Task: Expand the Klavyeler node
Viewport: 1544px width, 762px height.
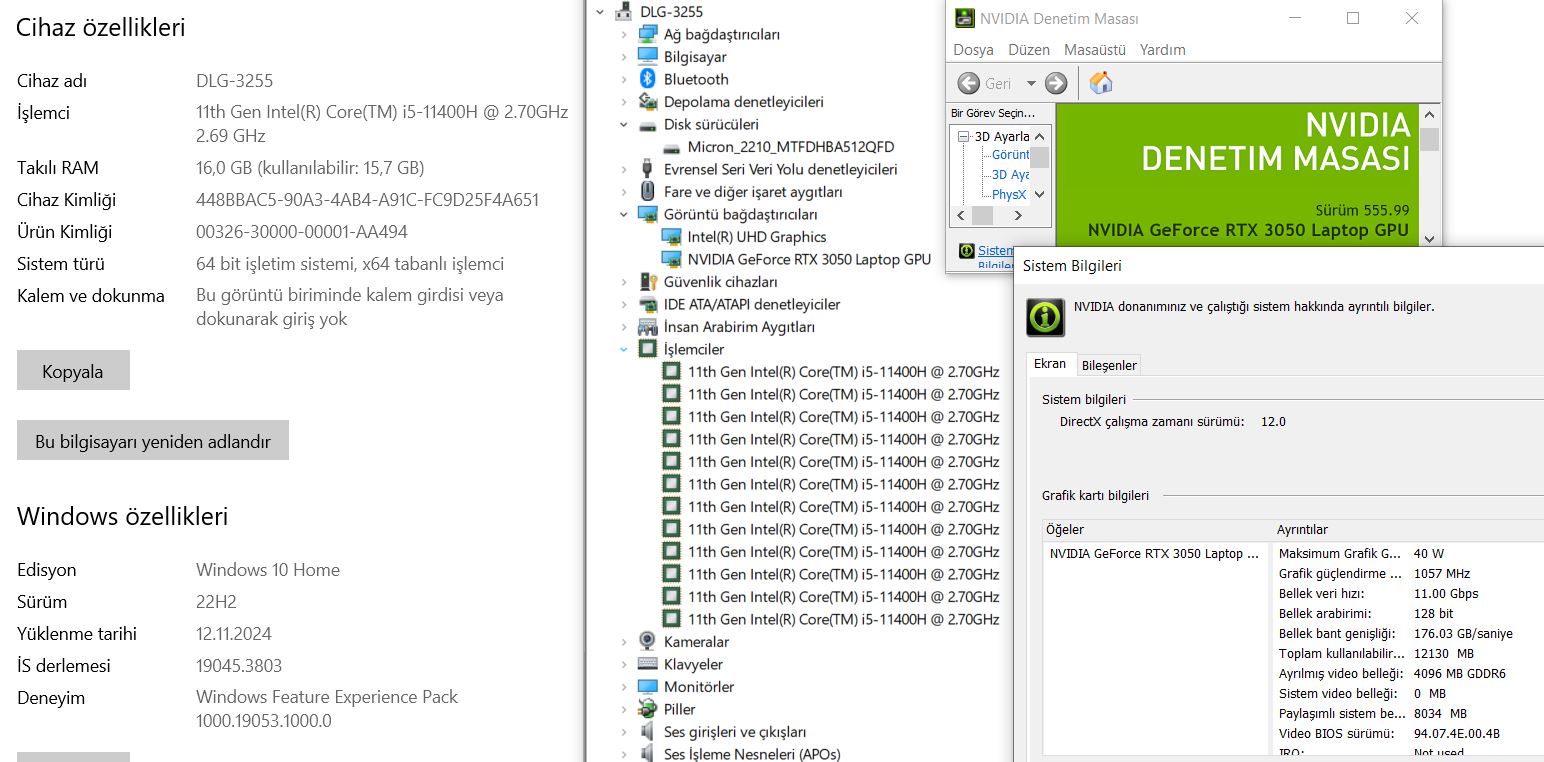Action: point(624,664)
